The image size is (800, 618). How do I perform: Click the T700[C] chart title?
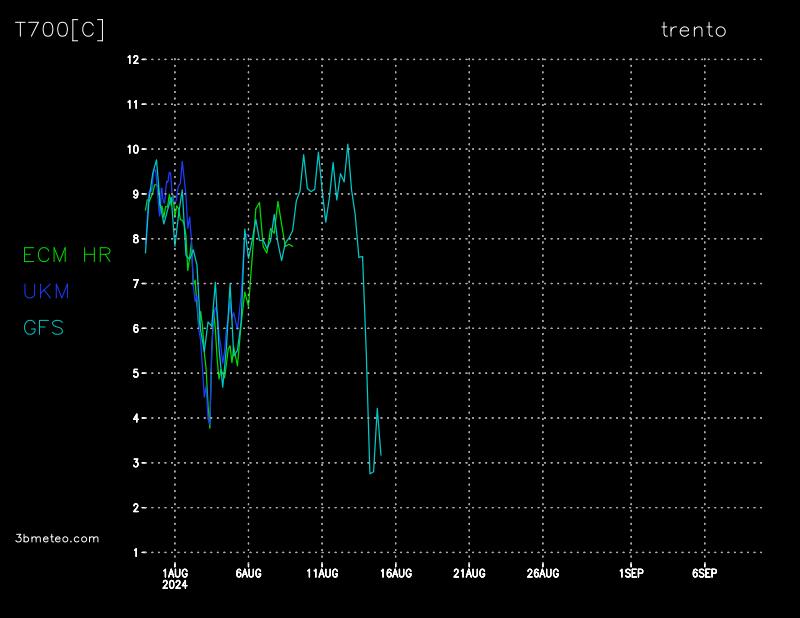click(x=59, y=30)
